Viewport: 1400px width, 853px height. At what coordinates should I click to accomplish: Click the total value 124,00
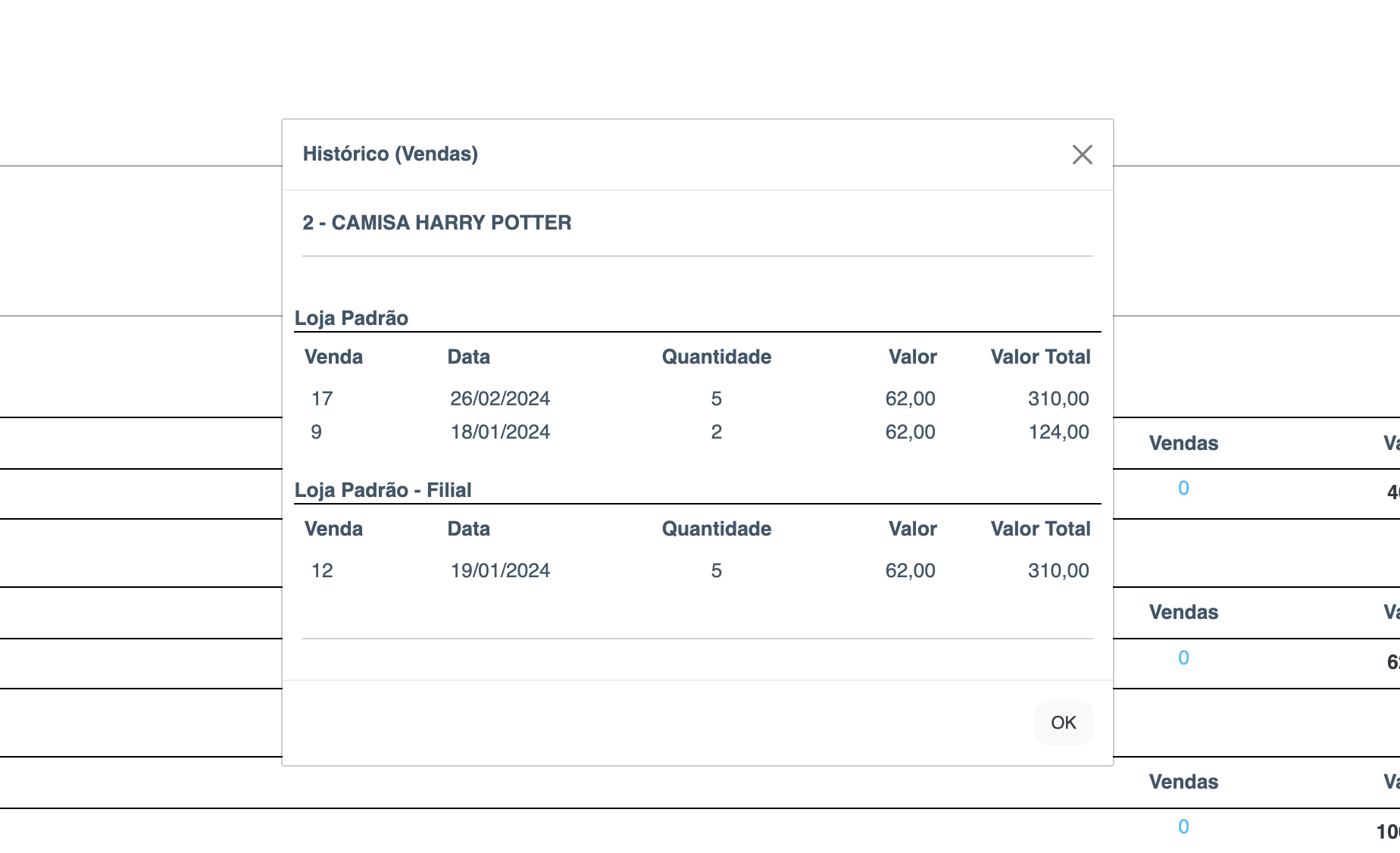pyautogui.click(x=1058, y=432)
